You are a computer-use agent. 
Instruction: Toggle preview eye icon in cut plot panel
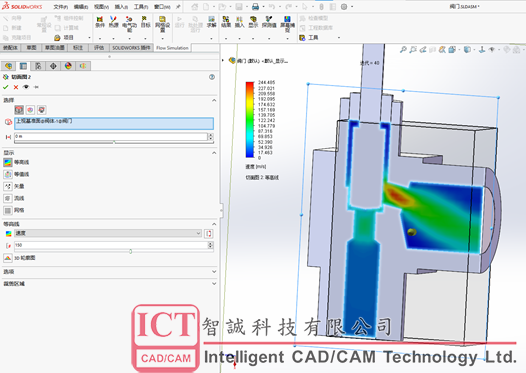tap(26, 87)
